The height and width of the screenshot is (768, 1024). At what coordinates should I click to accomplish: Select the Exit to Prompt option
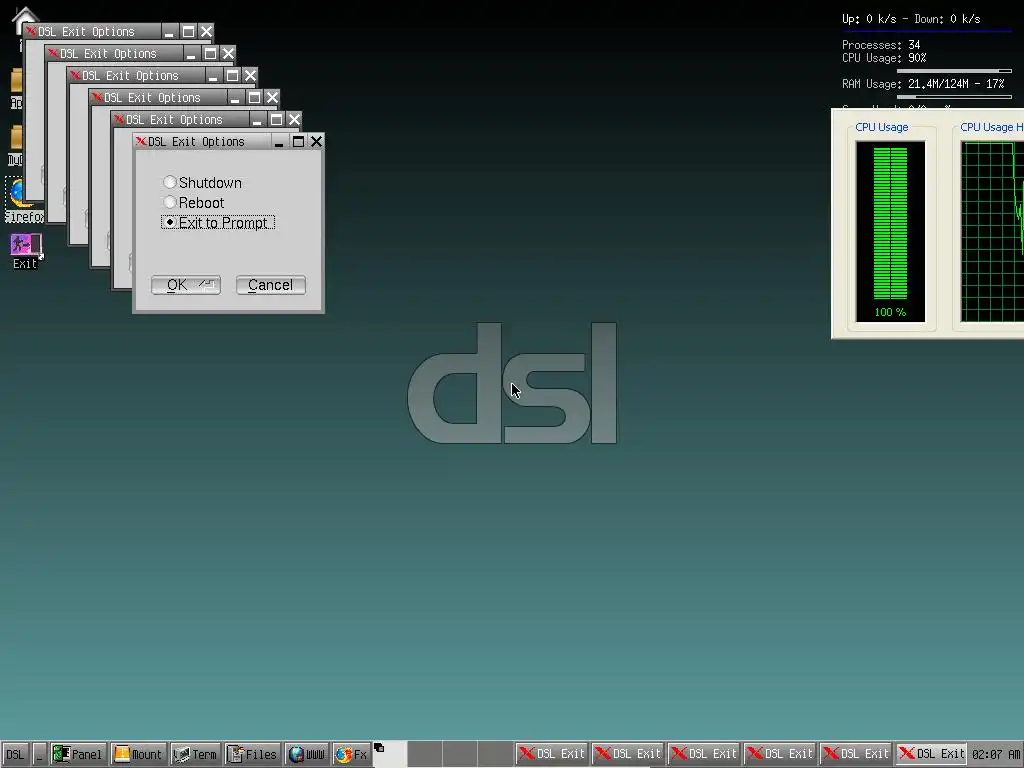point(217,223)
